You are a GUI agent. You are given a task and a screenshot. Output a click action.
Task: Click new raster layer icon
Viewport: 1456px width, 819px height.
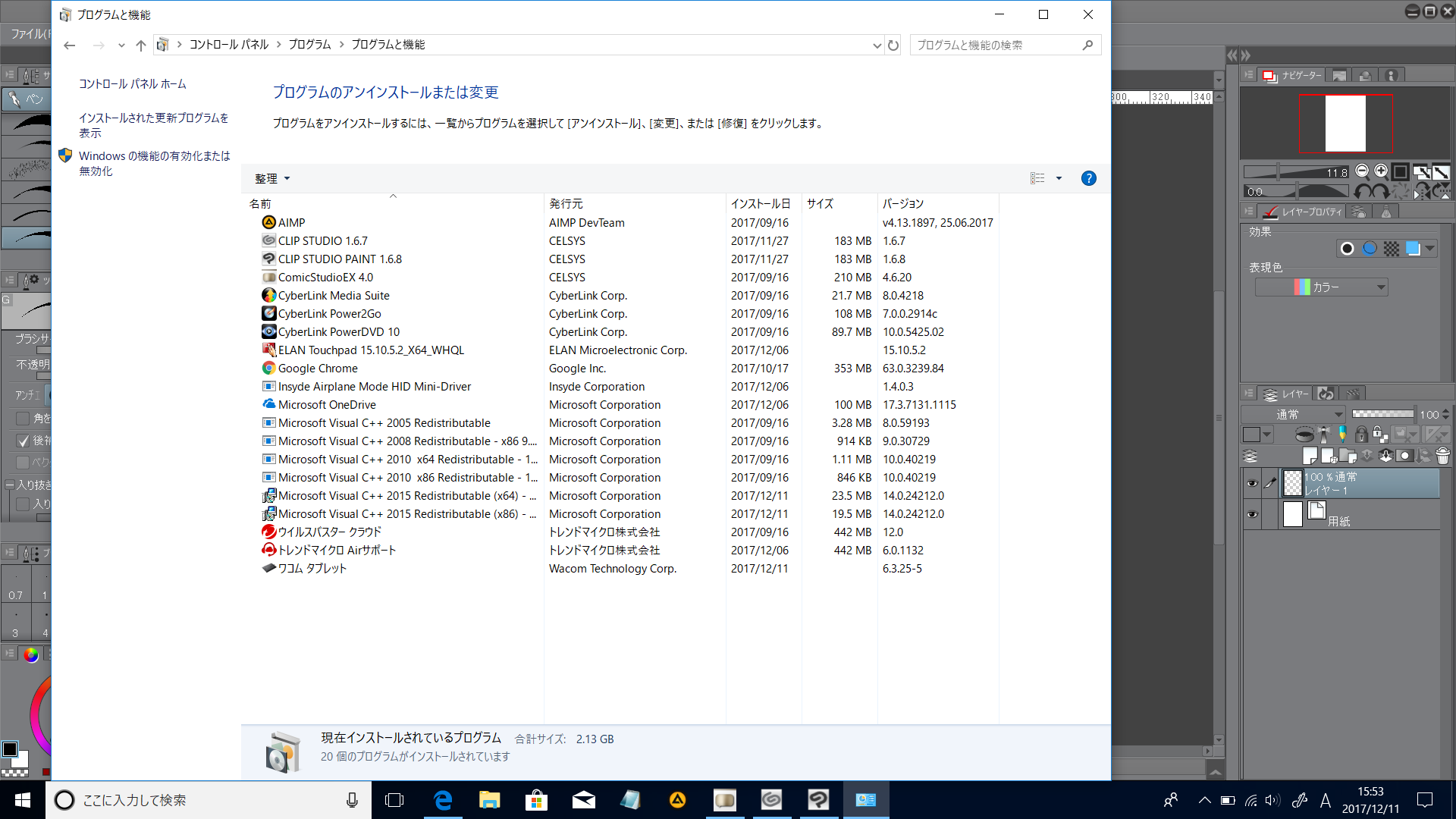click(1310, 456)
